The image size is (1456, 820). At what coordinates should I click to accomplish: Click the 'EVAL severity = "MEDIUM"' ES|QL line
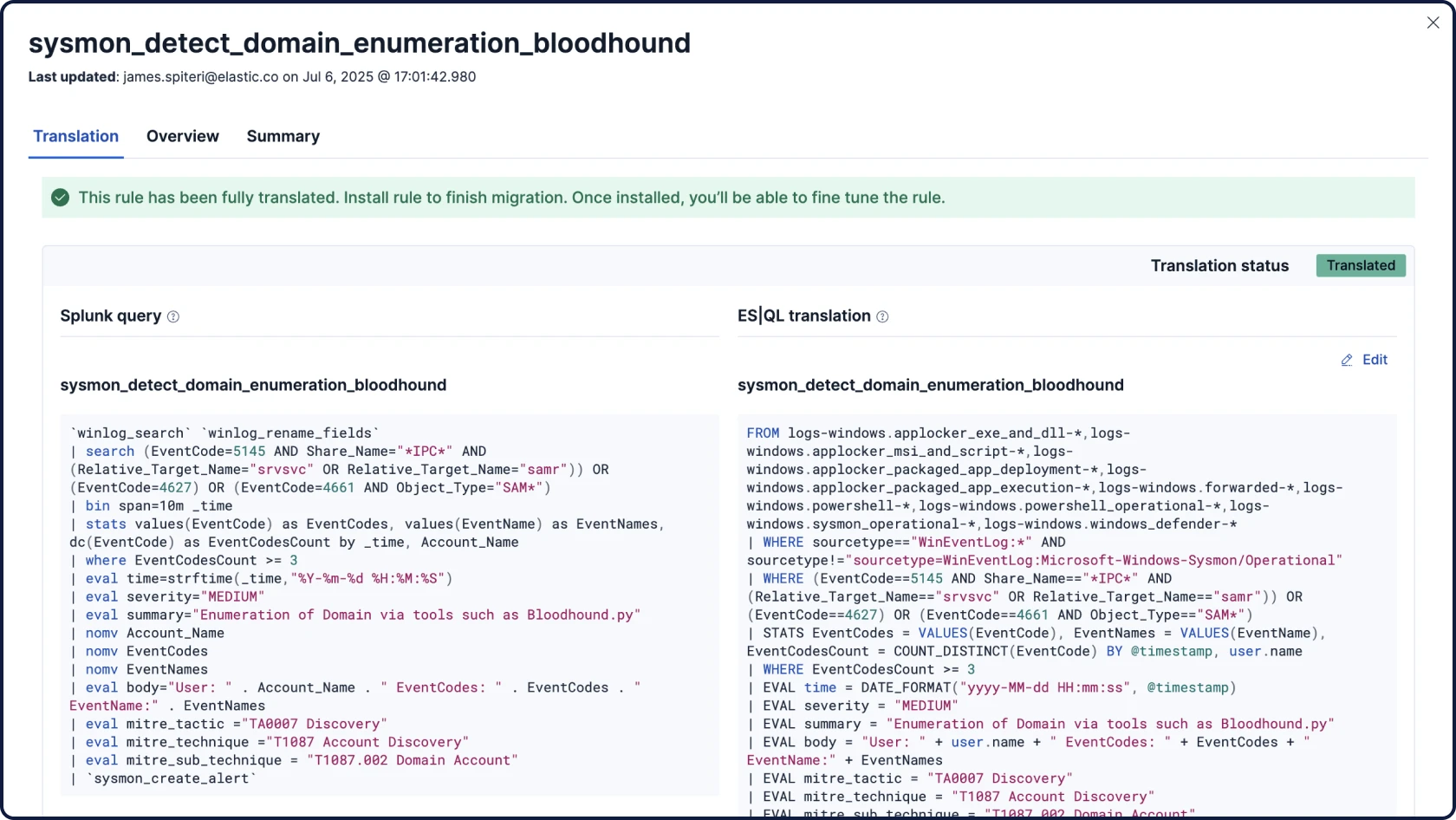853,706
